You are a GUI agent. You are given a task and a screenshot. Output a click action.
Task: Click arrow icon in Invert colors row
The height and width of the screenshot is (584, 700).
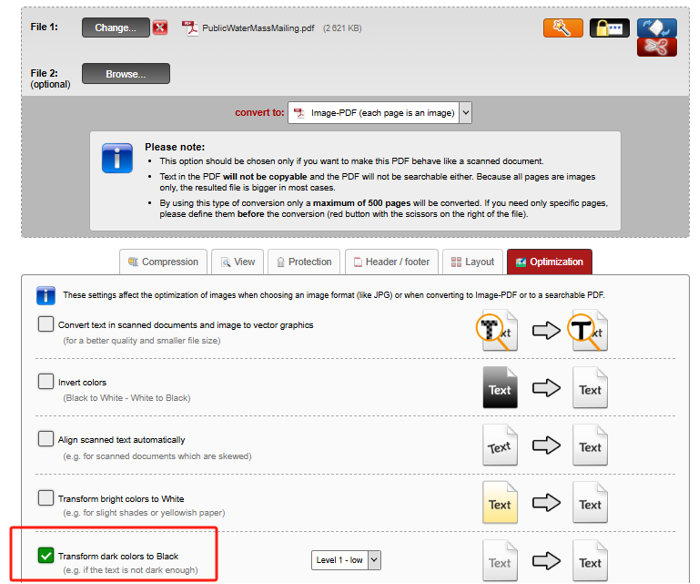[x=546, y=388]
